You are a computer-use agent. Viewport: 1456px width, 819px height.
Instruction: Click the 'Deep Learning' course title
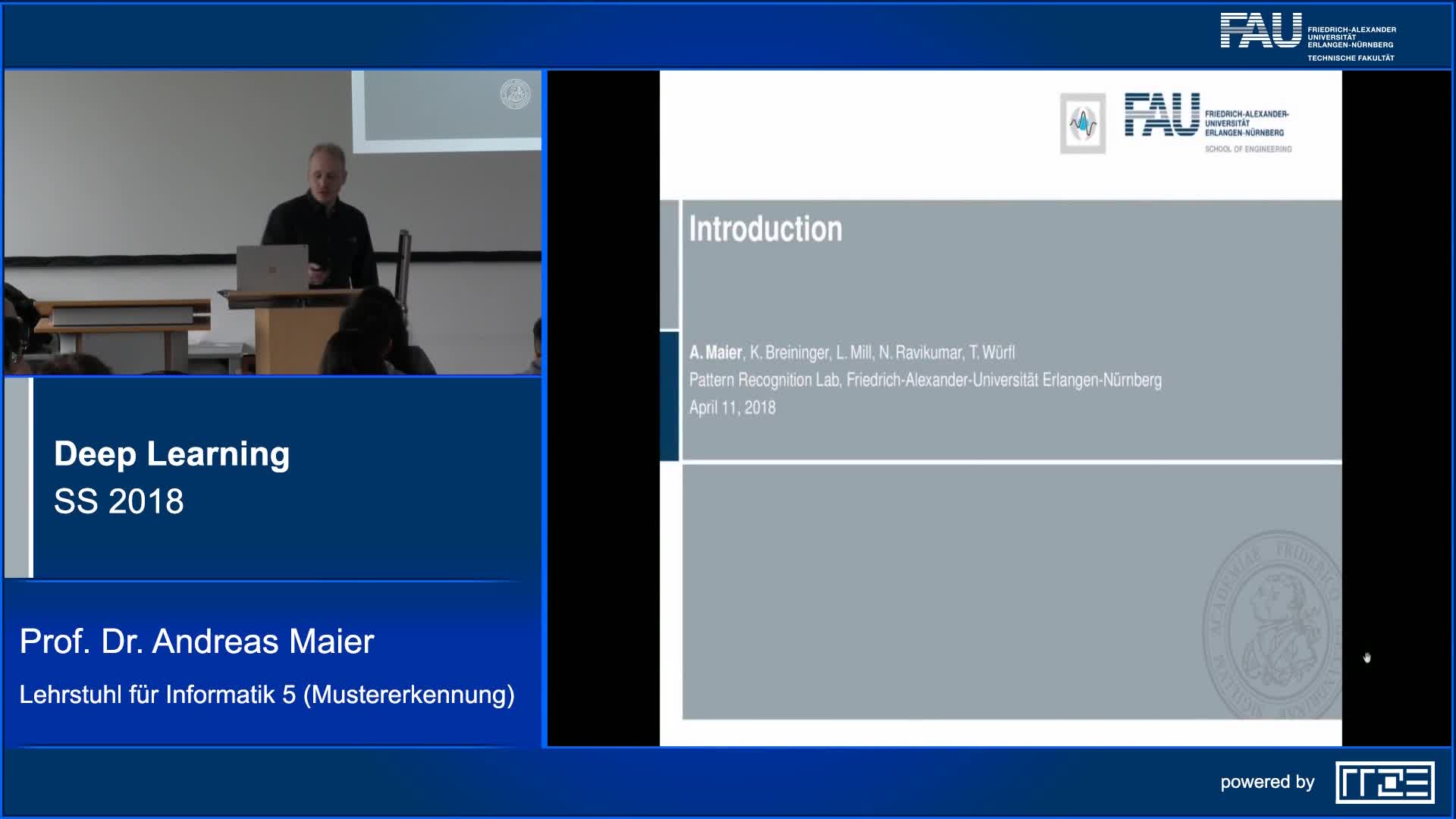coord(171,453)
